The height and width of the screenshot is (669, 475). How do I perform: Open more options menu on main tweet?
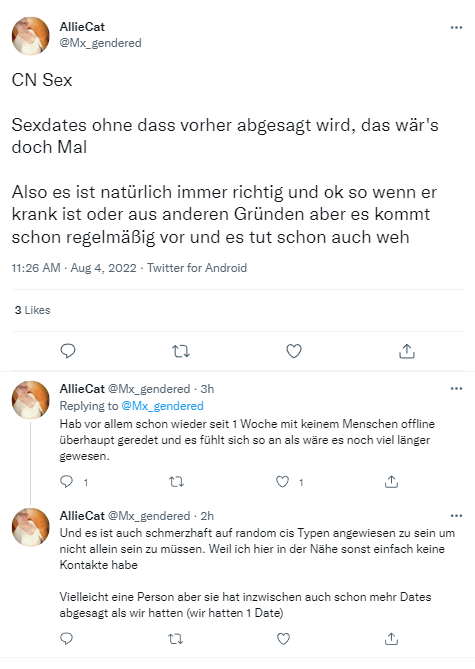tap(456, 27)
